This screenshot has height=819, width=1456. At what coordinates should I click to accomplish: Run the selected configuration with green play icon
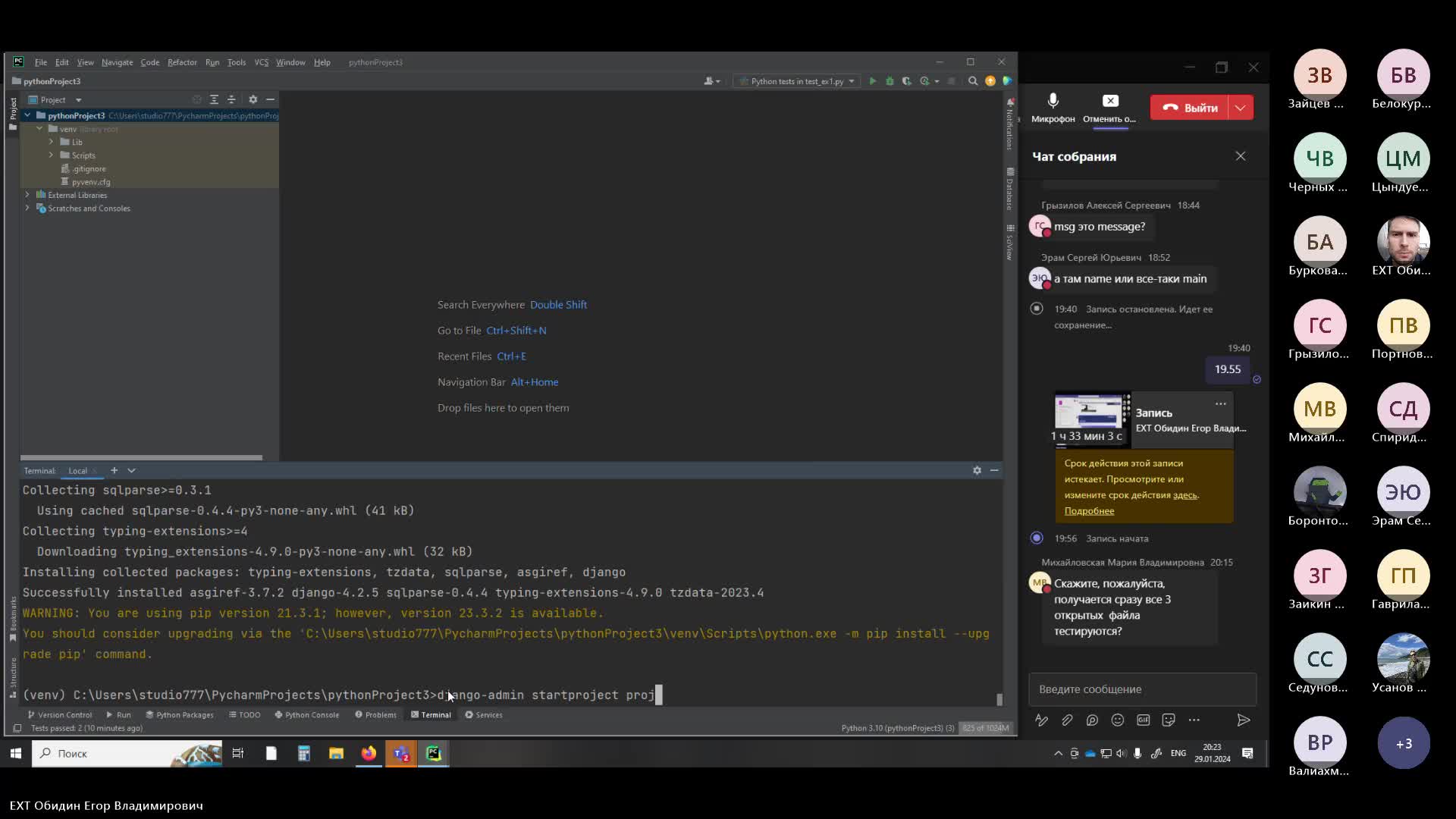tap(872, 81)
